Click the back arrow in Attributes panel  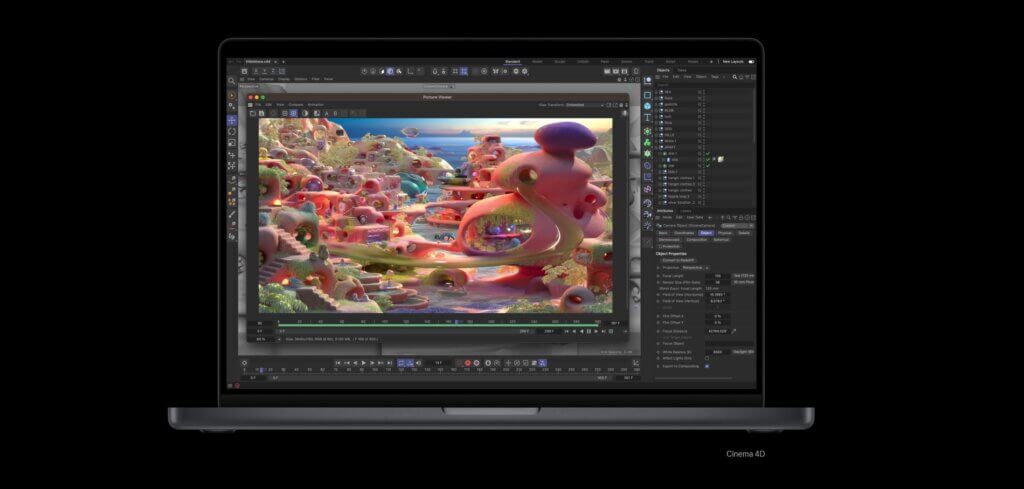tap(710, 217)
